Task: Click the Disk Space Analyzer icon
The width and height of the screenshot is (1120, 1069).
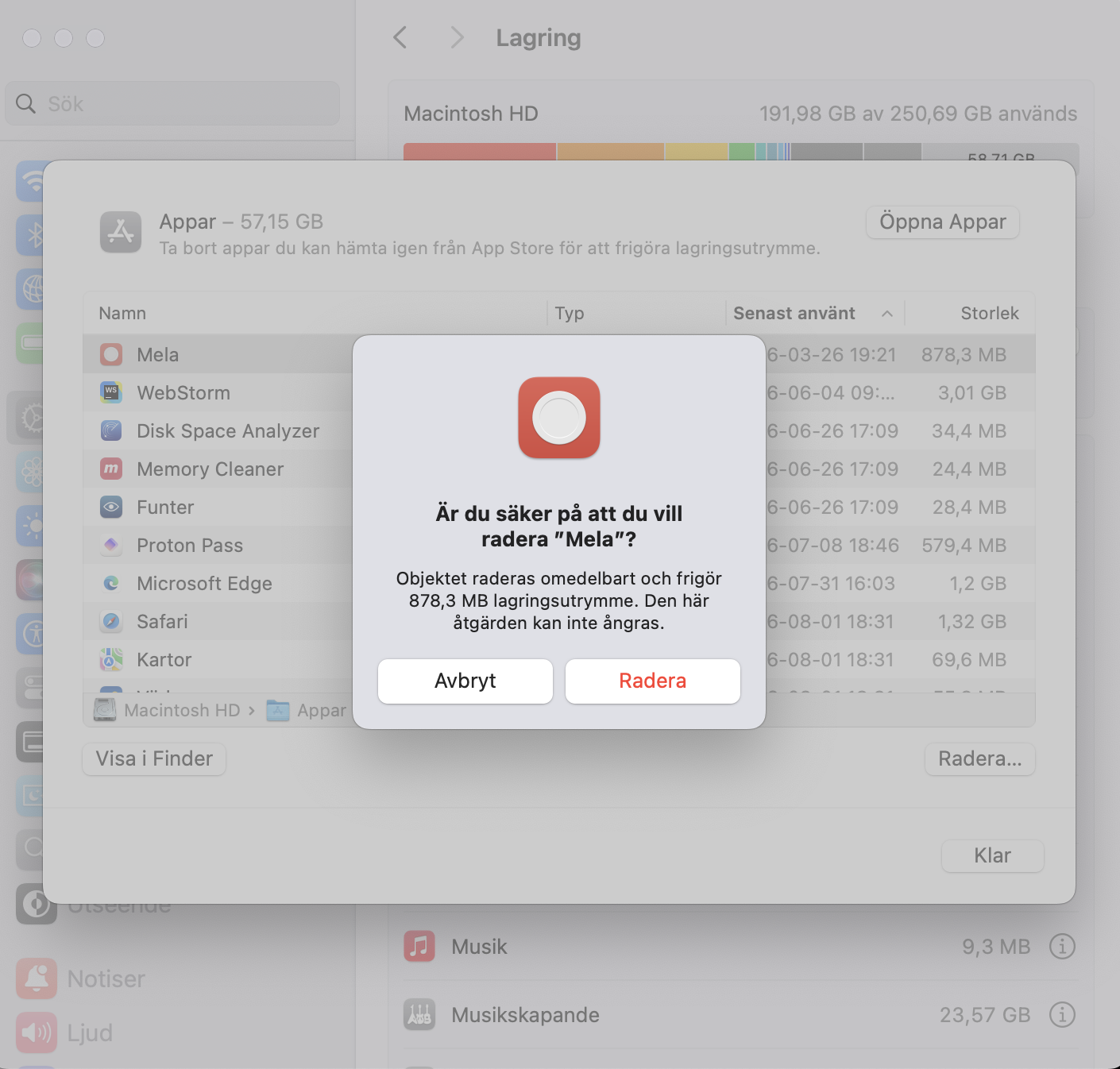Action: click(111, 430)
